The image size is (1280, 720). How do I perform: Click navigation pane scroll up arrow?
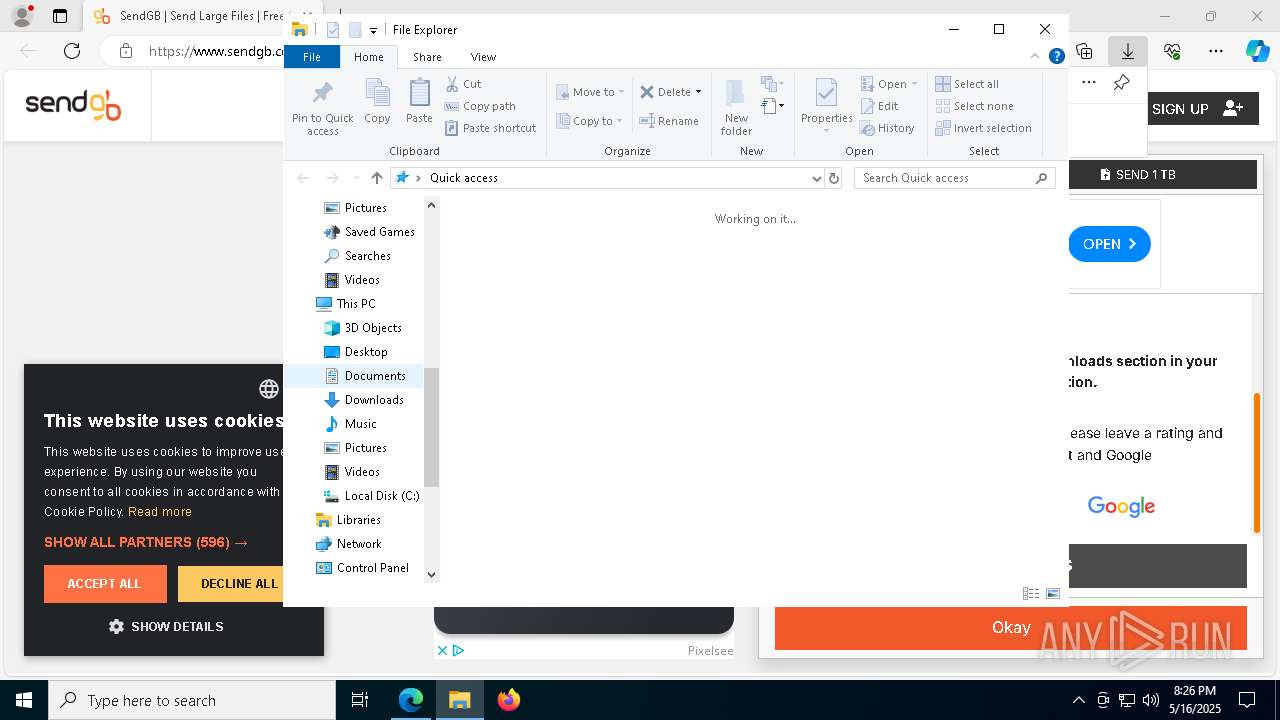[x=431, y=205]
